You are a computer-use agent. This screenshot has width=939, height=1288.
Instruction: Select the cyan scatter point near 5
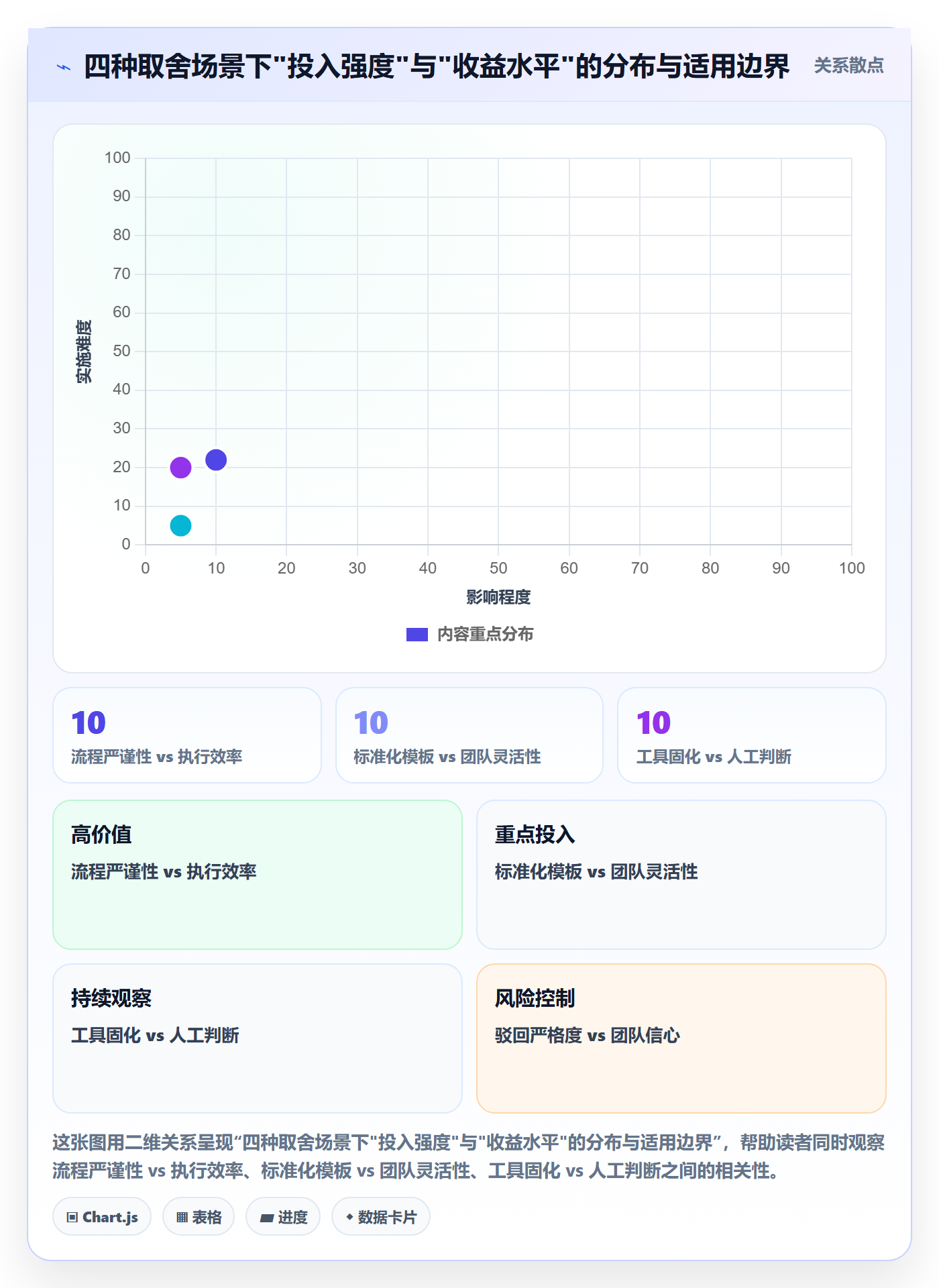[x=180, y=525]
